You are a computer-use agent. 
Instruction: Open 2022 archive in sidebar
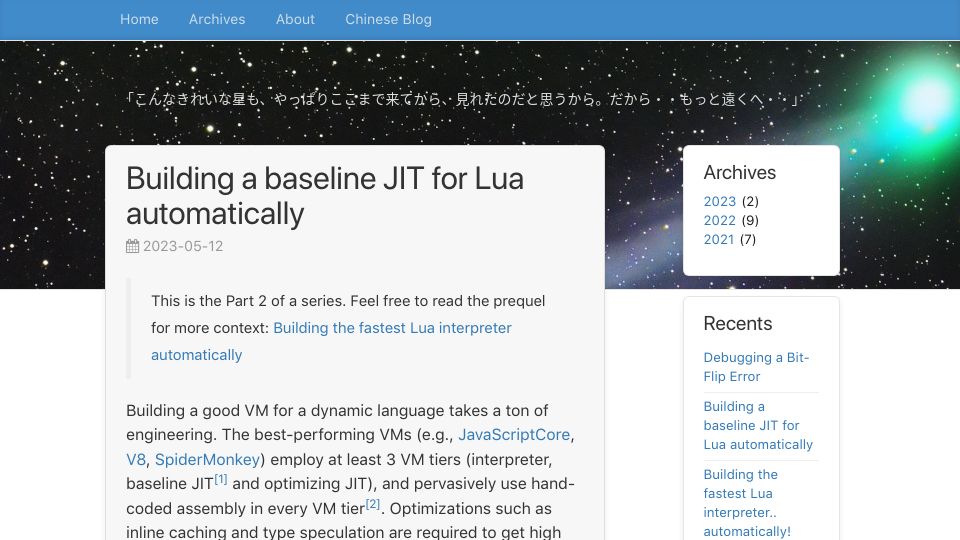click(719, 220)
